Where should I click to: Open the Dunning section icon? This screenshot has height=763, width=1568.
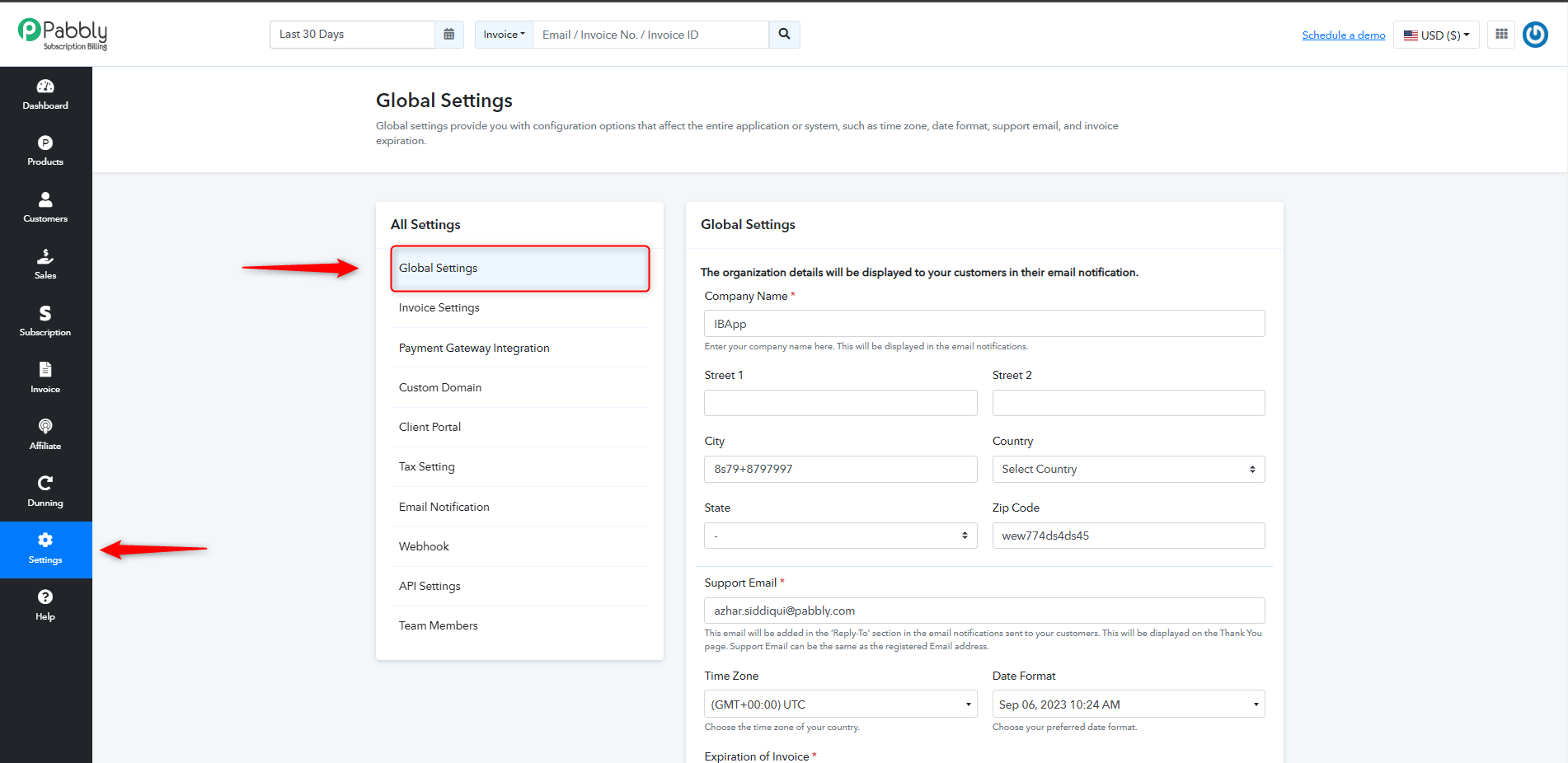pos(45,483)
